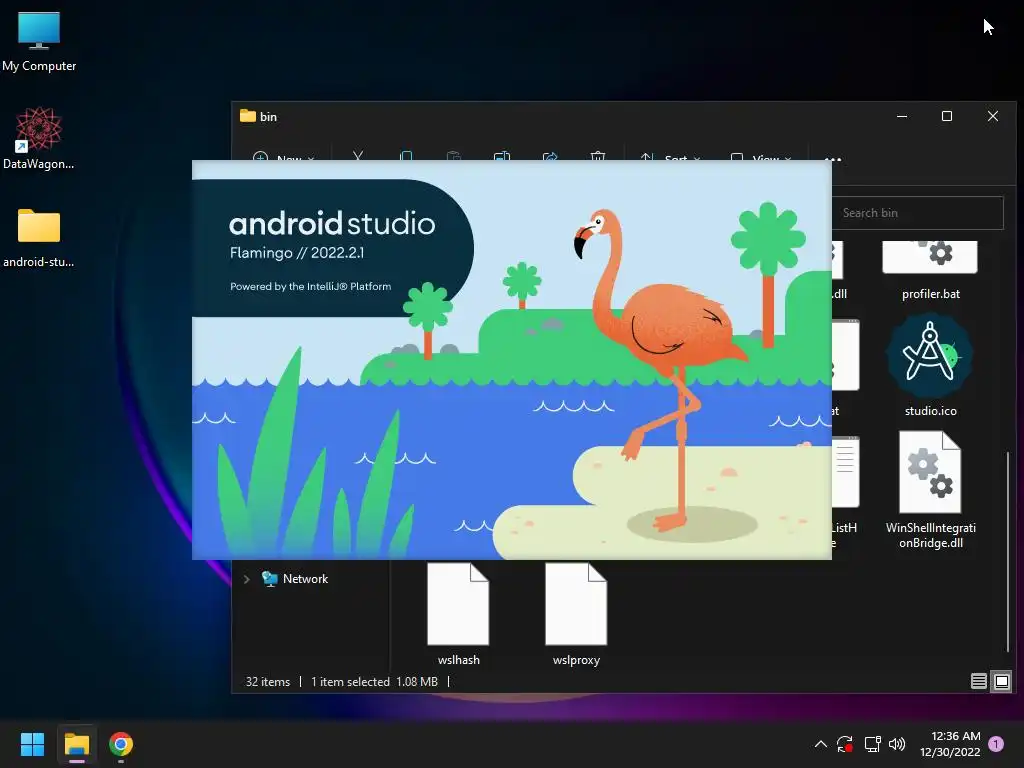Select the android-stu... folder on desktop
1024x768 pixels.
tap(39, 238)
